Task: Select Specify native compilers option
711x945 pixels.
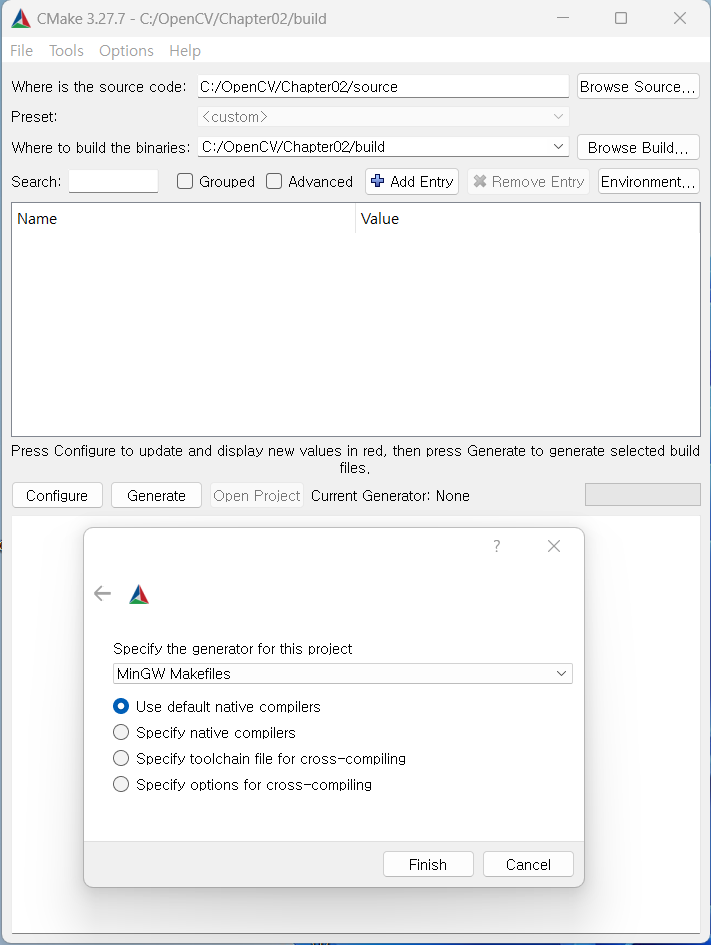Action: click(121, 732)
